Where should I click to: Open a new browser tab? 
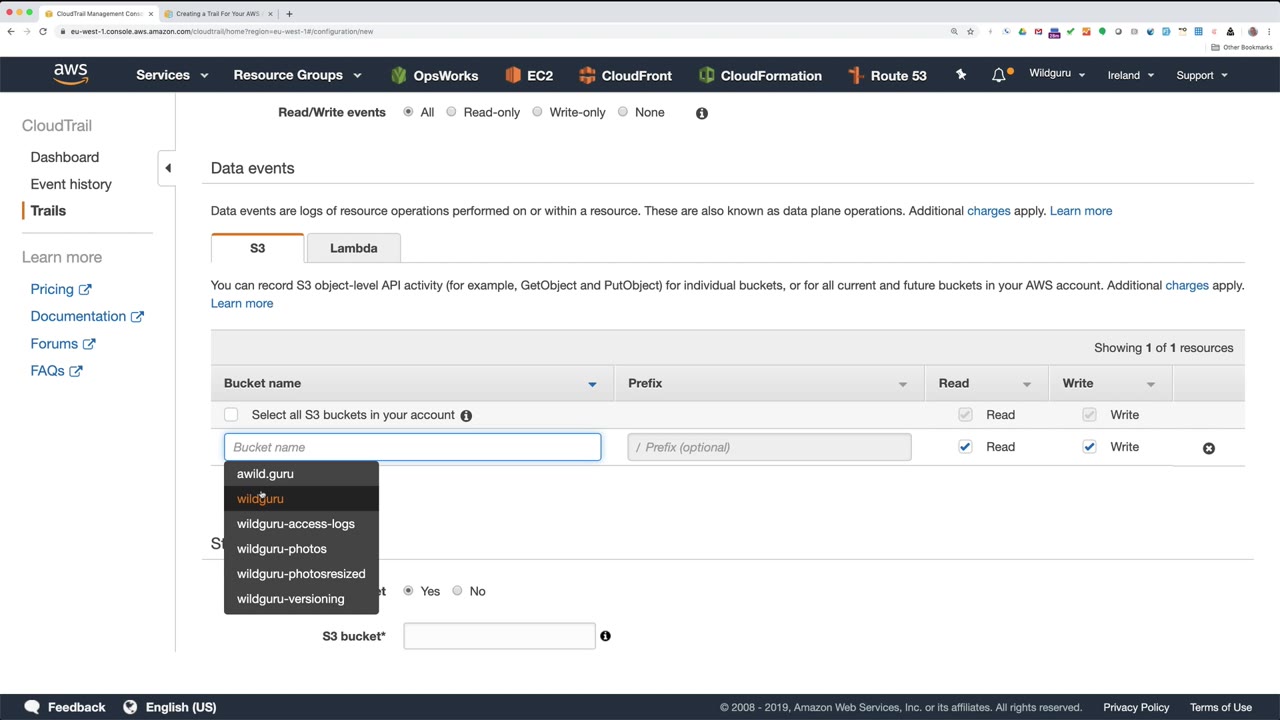point(289,14)
